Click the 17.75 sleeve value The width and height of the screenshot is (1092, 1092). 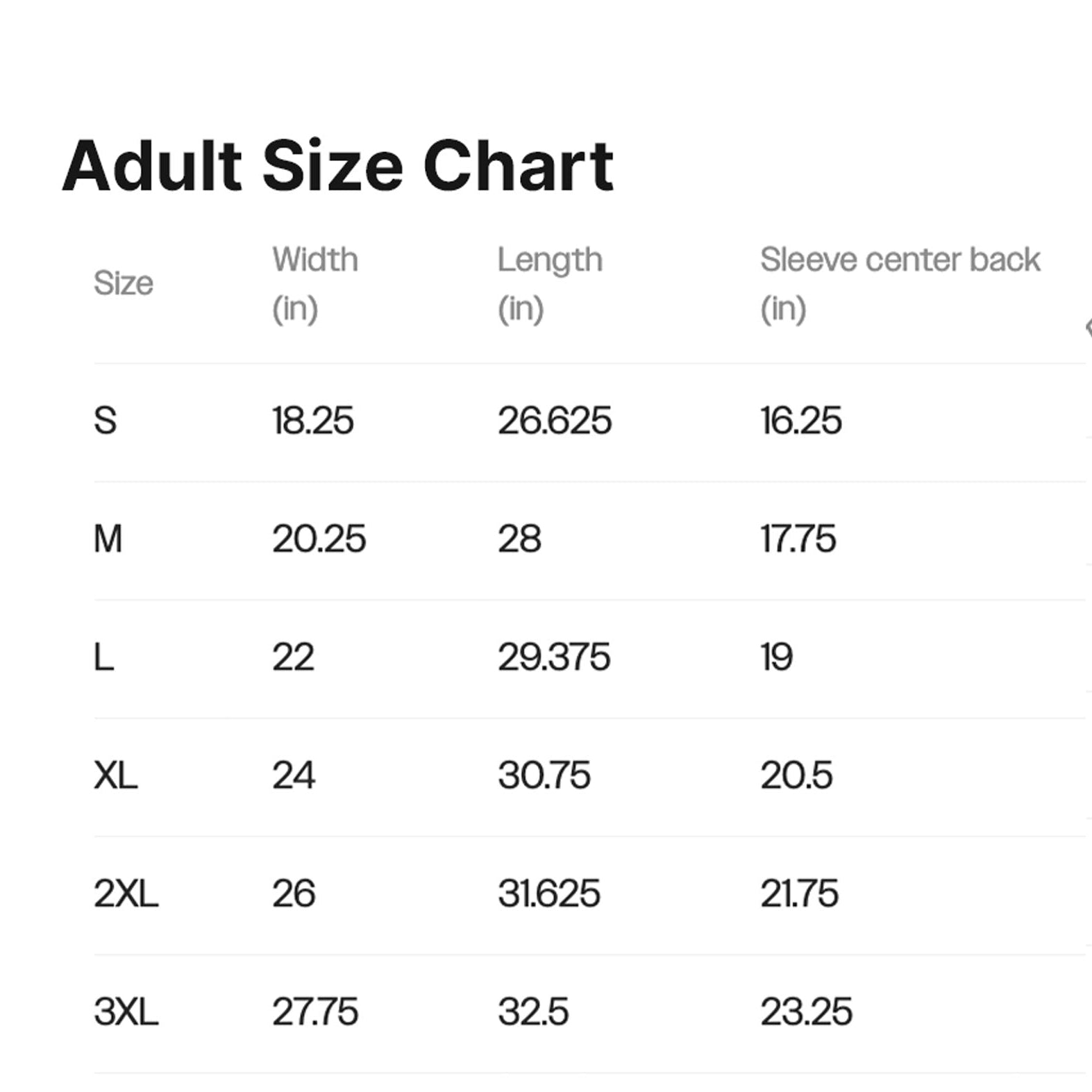pos(798,539)
